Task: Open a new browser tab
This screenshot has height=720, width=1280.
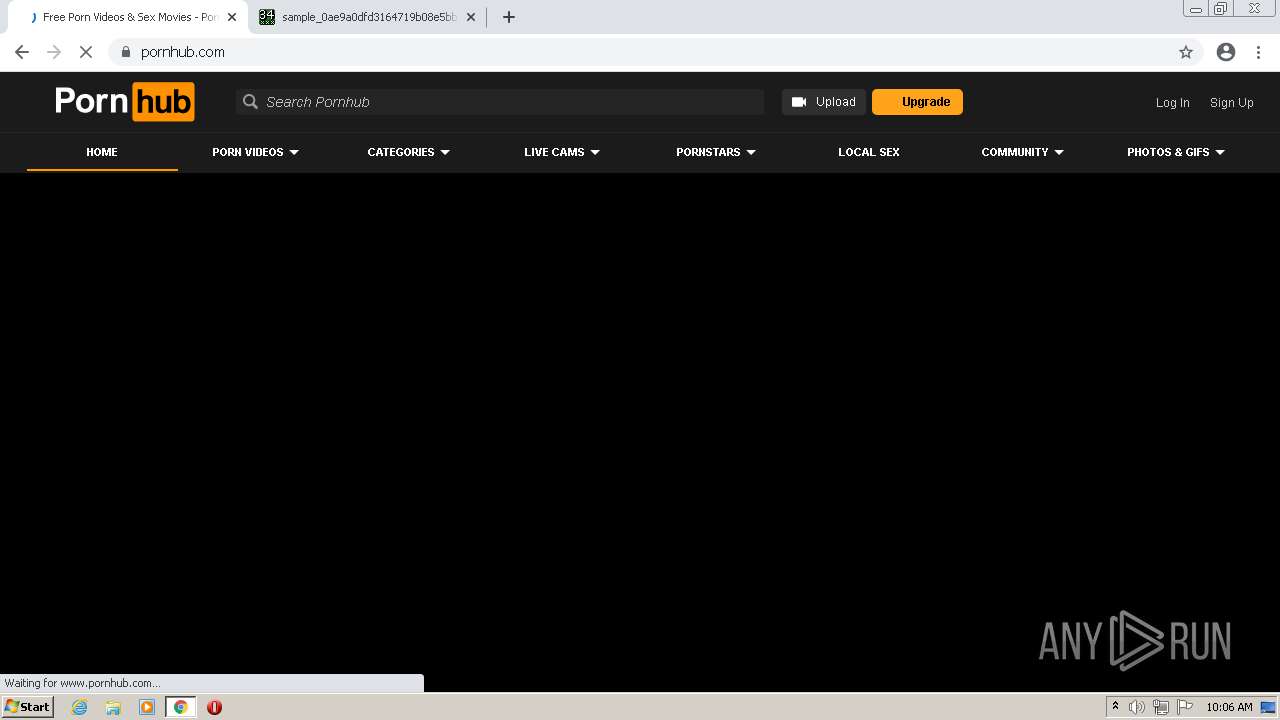Action: pos(509,17)
